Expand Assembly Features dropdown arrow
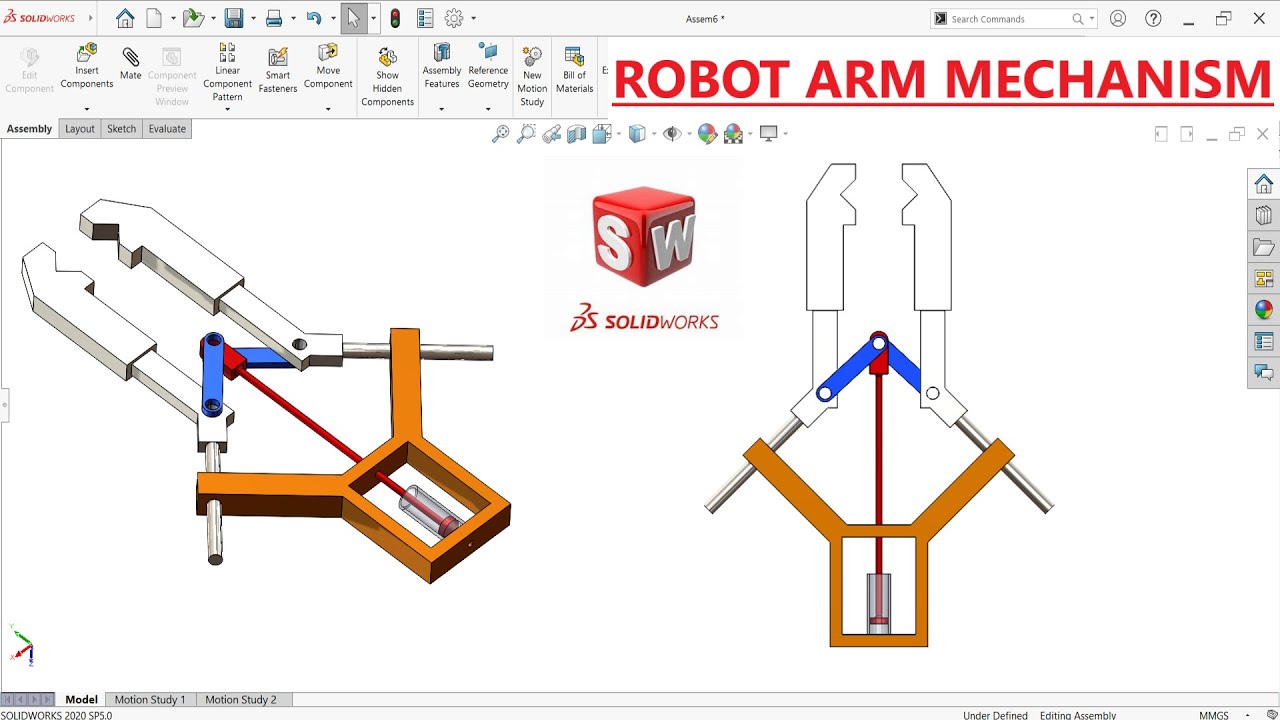 441,109
